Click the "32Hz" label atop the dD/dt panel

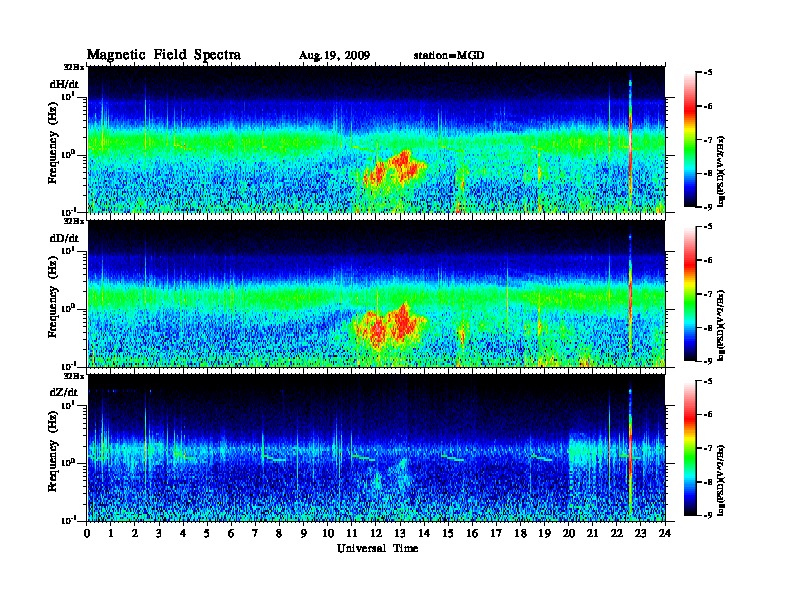pos(74,221)
